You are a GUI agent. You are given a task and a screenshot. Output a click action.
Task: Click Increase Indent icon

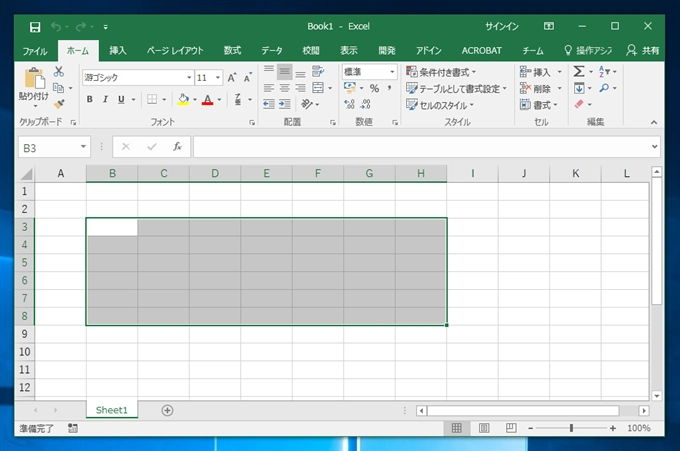pyautogui.click(x=284, y=104)
